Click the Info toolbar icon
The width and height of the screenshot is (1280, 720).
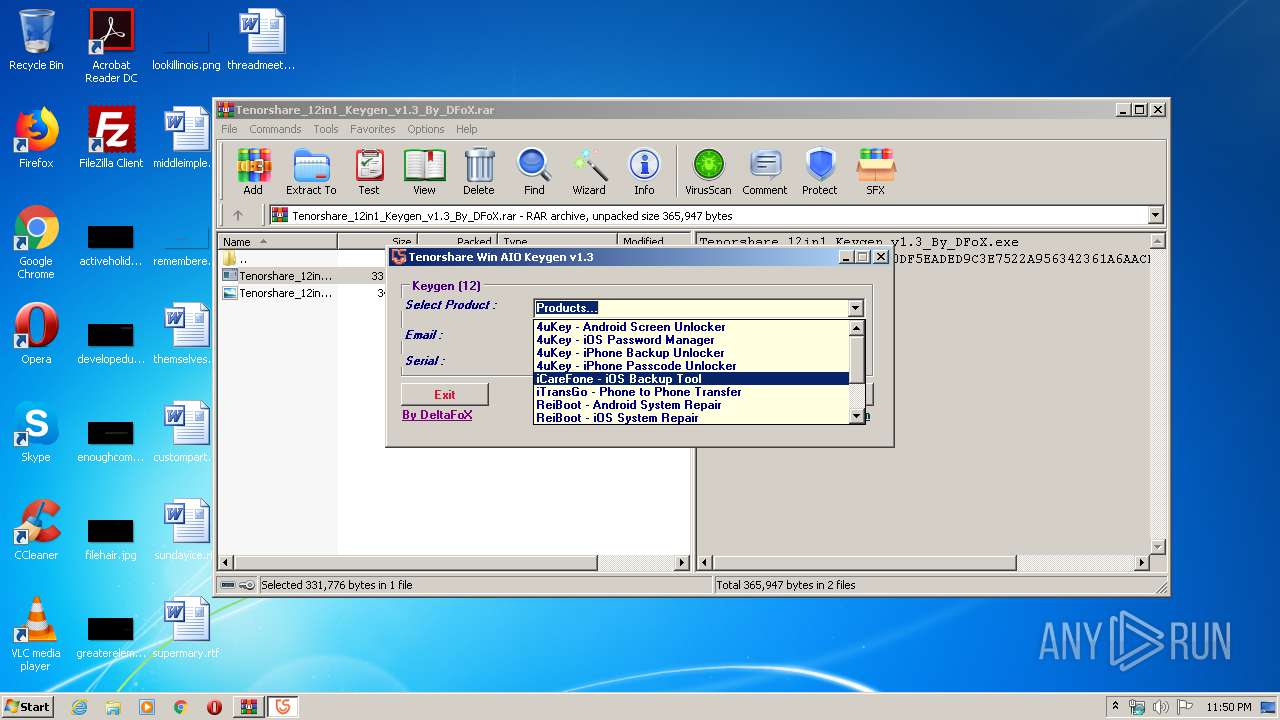(x=644, y=172)
